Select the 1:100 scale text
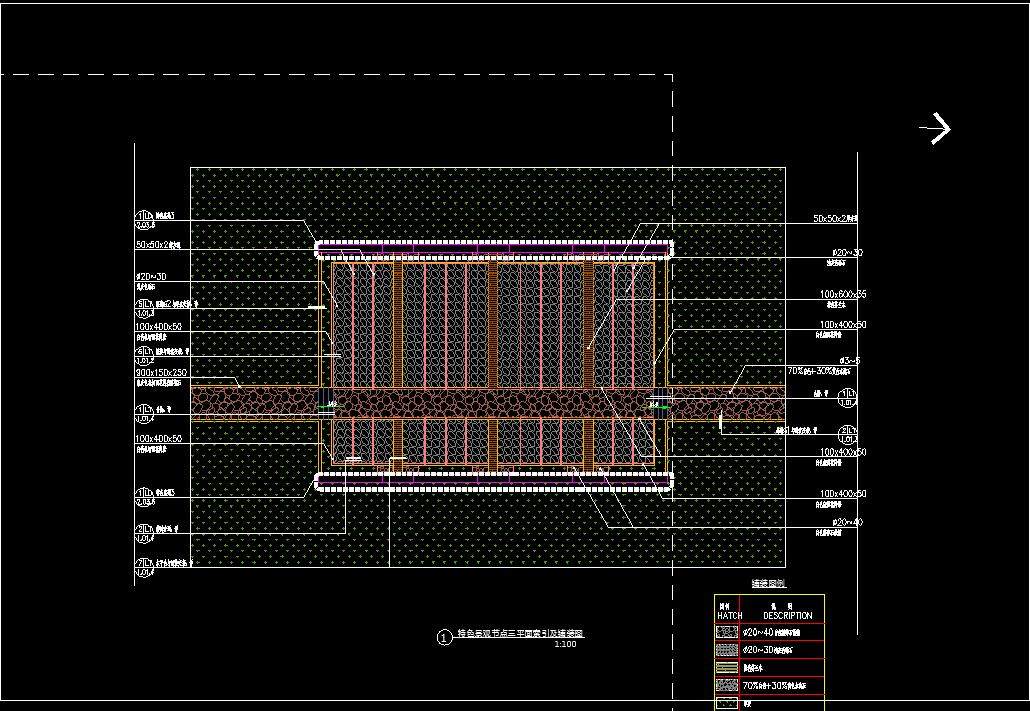This screenshot has height=711, width=1030. coord(565,644)
